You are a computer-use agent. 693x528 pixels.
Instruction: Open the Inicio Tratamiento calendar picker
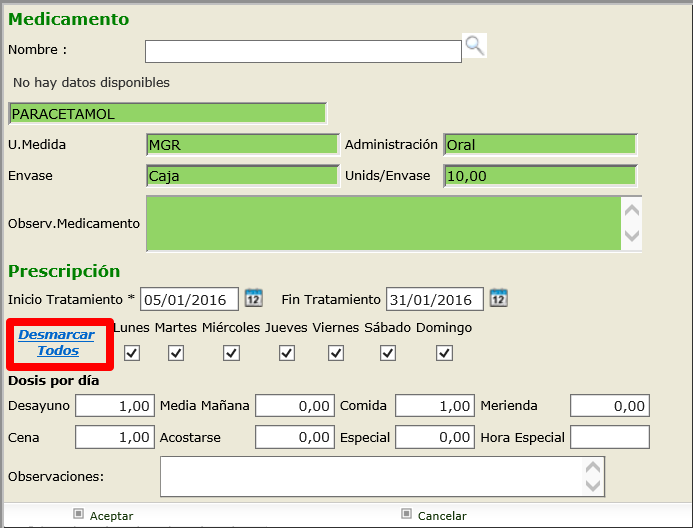point(254,298)
